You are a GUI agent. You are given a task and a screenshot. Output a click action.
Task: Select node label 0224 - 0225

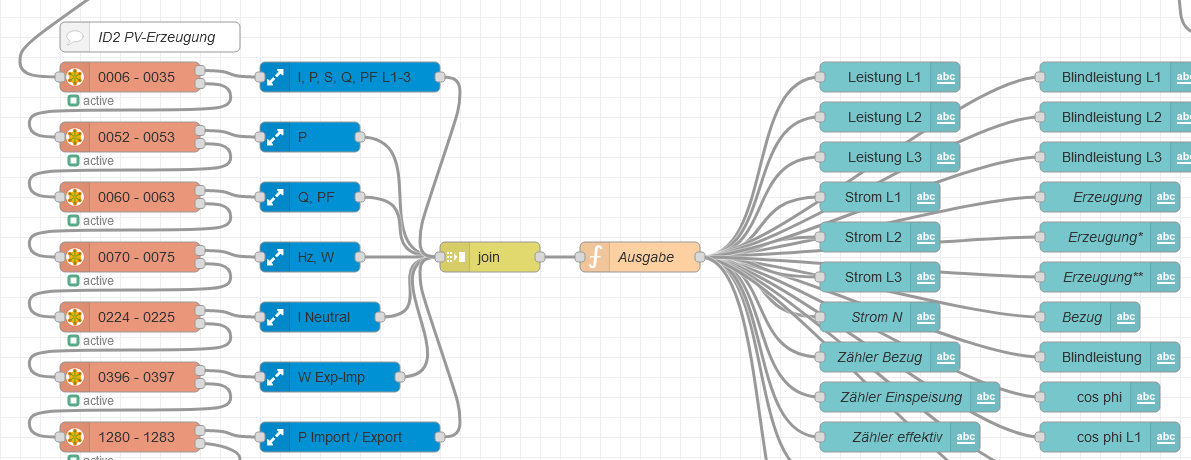click(x=136, y=317)
